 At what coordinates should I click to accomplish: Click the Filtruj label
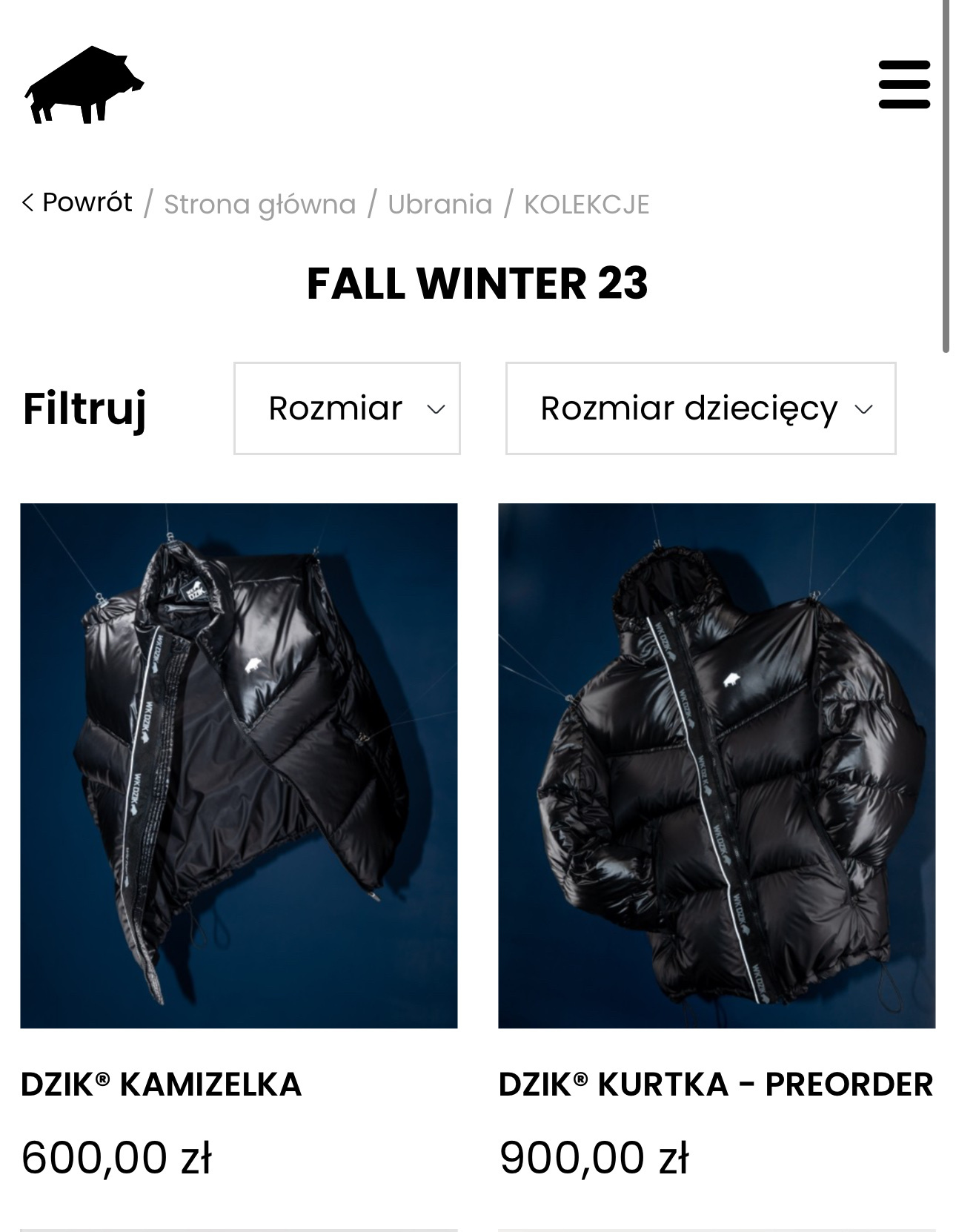[x=84, y=408]
